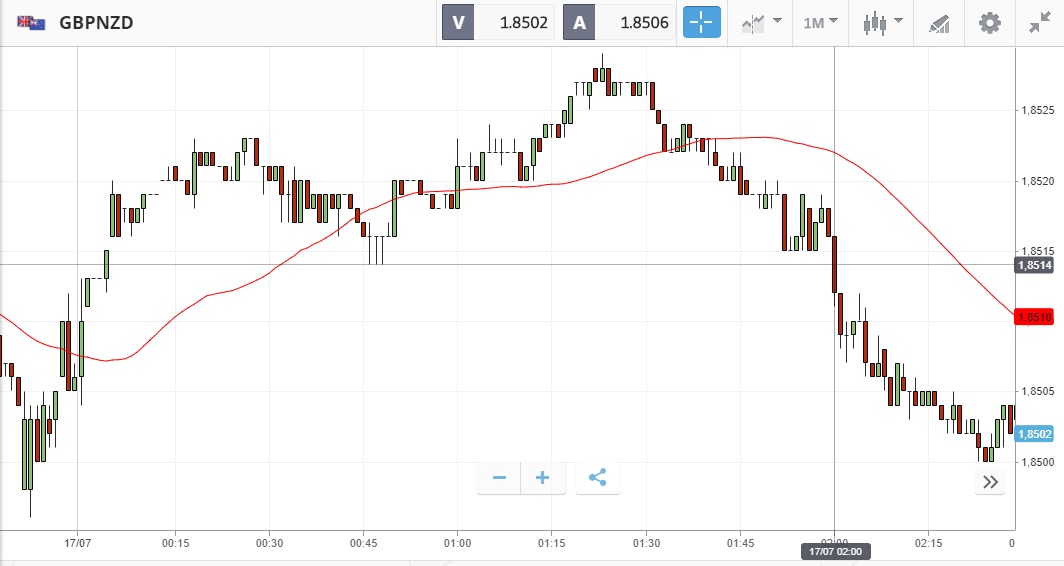
Task: Open the compare instruments dropdown
Action: tap(761, 22)
